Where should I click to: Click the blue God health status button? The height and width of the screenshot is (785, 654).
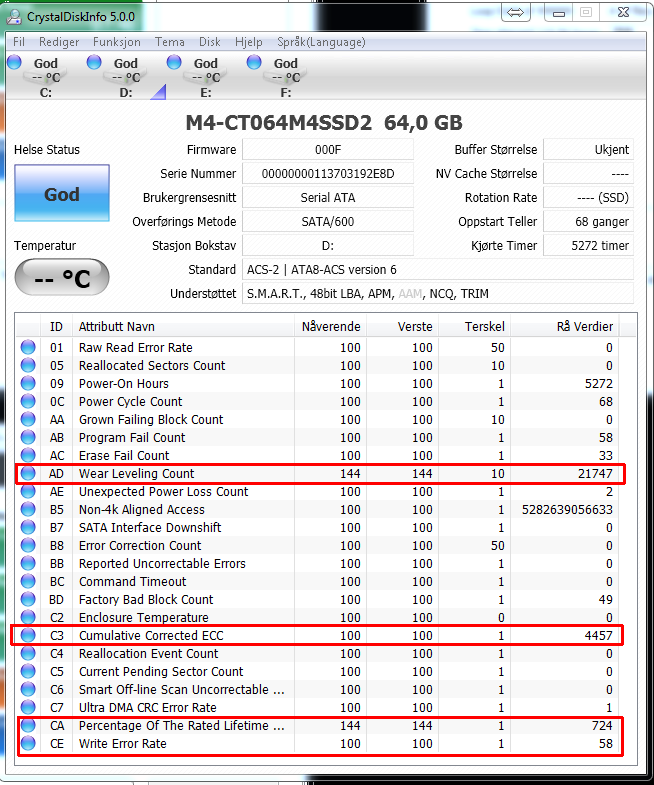(x=62, y=193)
